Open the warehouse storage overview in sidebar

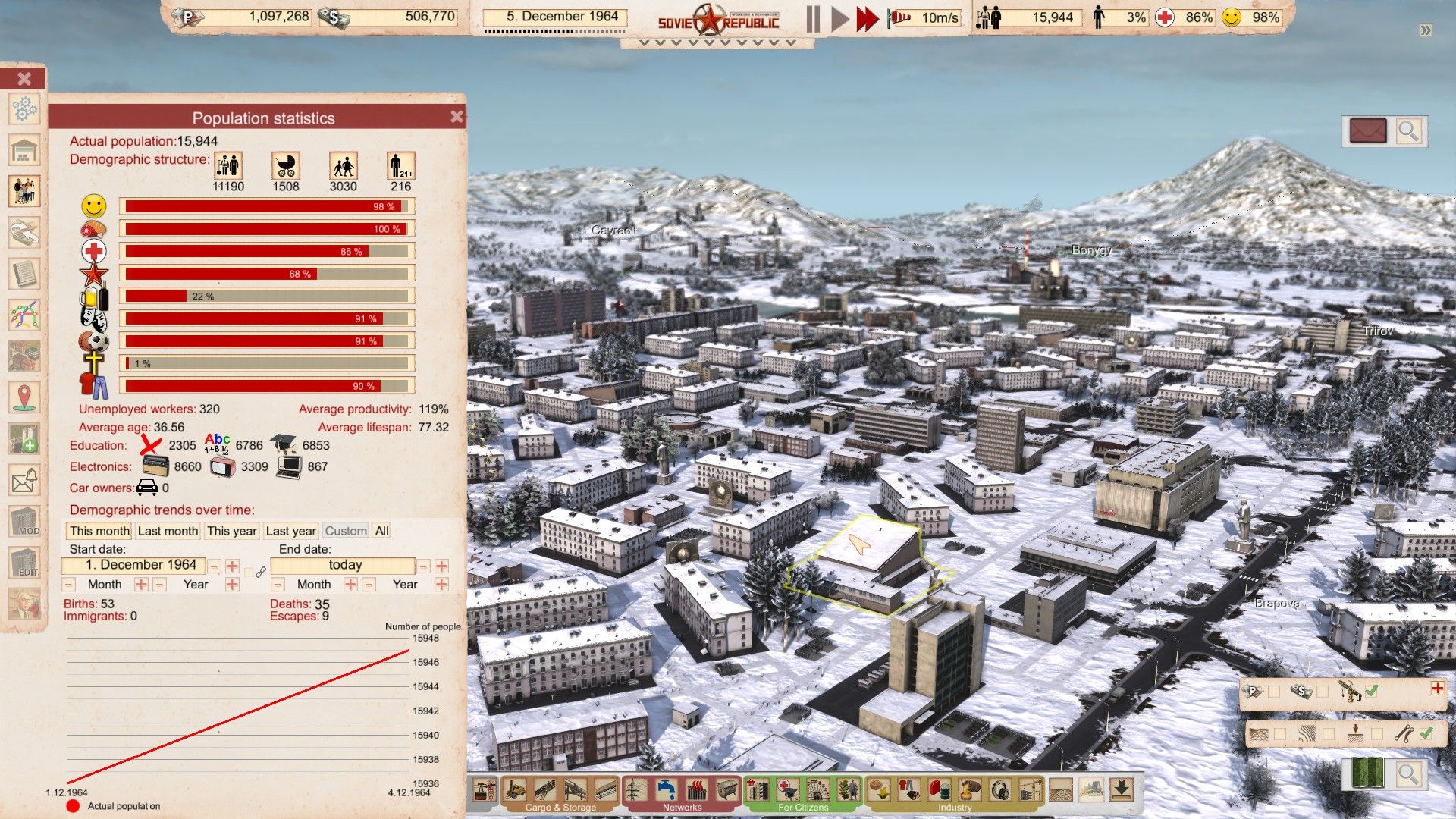(24, 150)
